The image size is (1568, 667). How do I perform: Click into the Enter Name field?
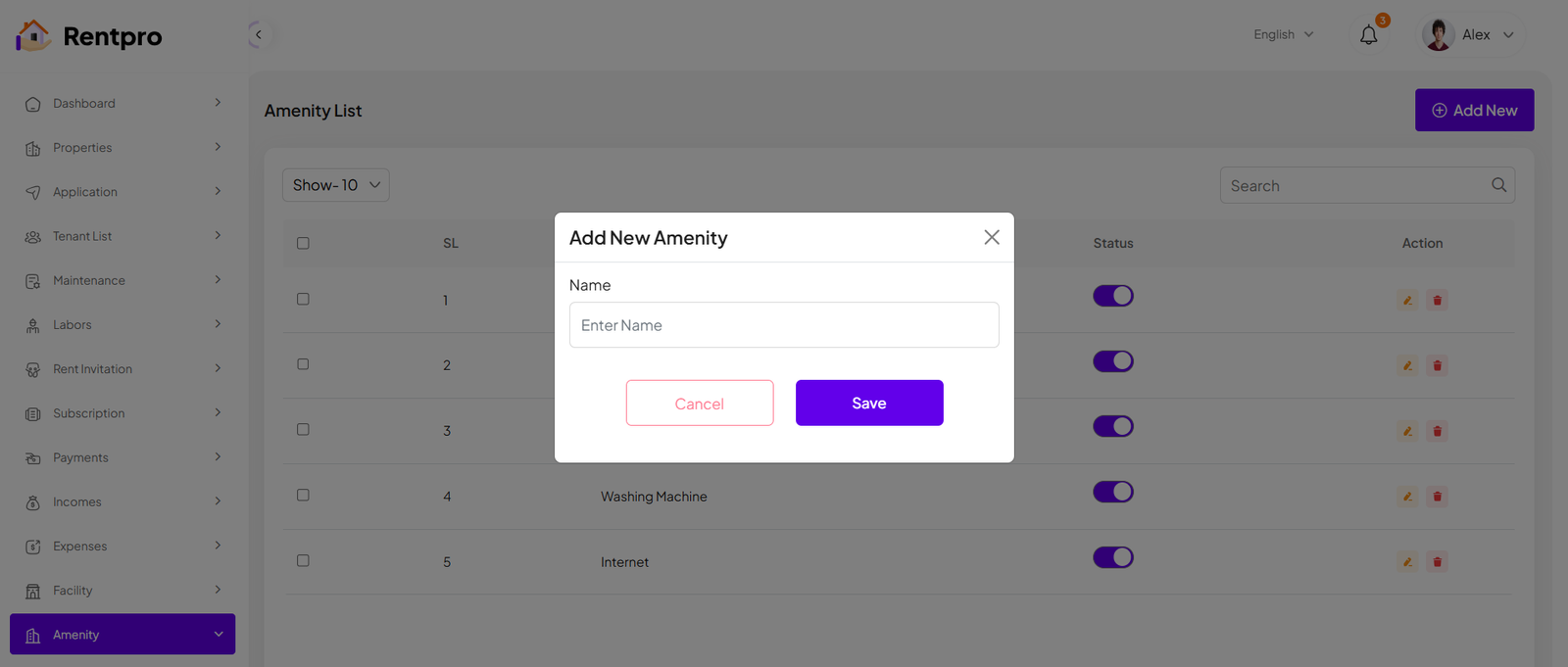tap(783, 325)
